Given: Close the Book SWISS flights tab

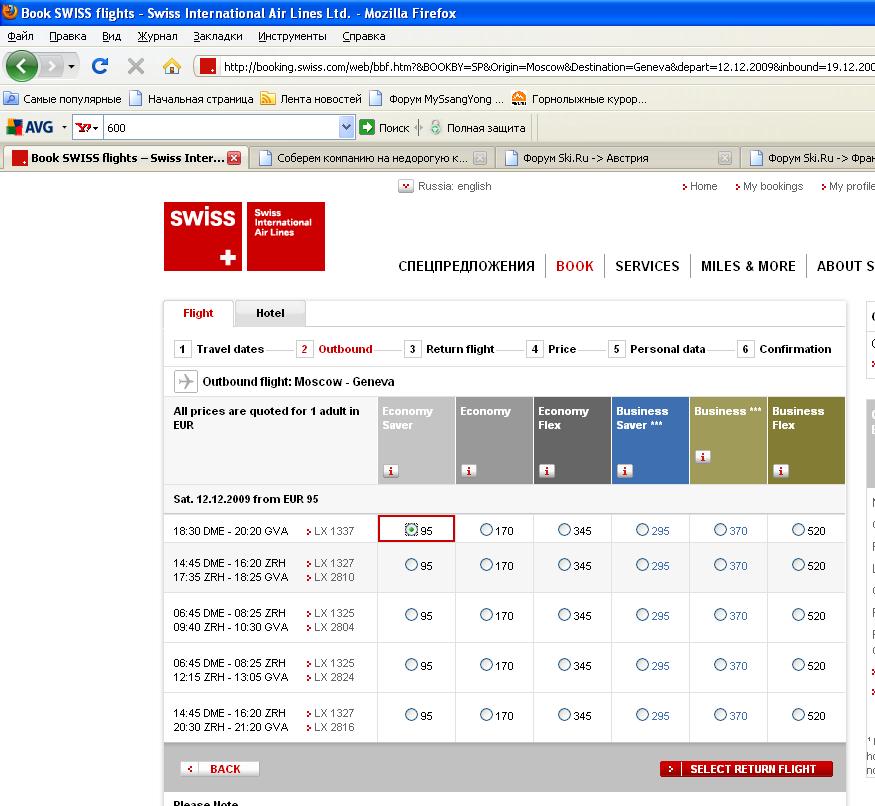Looking at the screenshot, I should pyautogui.click(x=234, y=158).
